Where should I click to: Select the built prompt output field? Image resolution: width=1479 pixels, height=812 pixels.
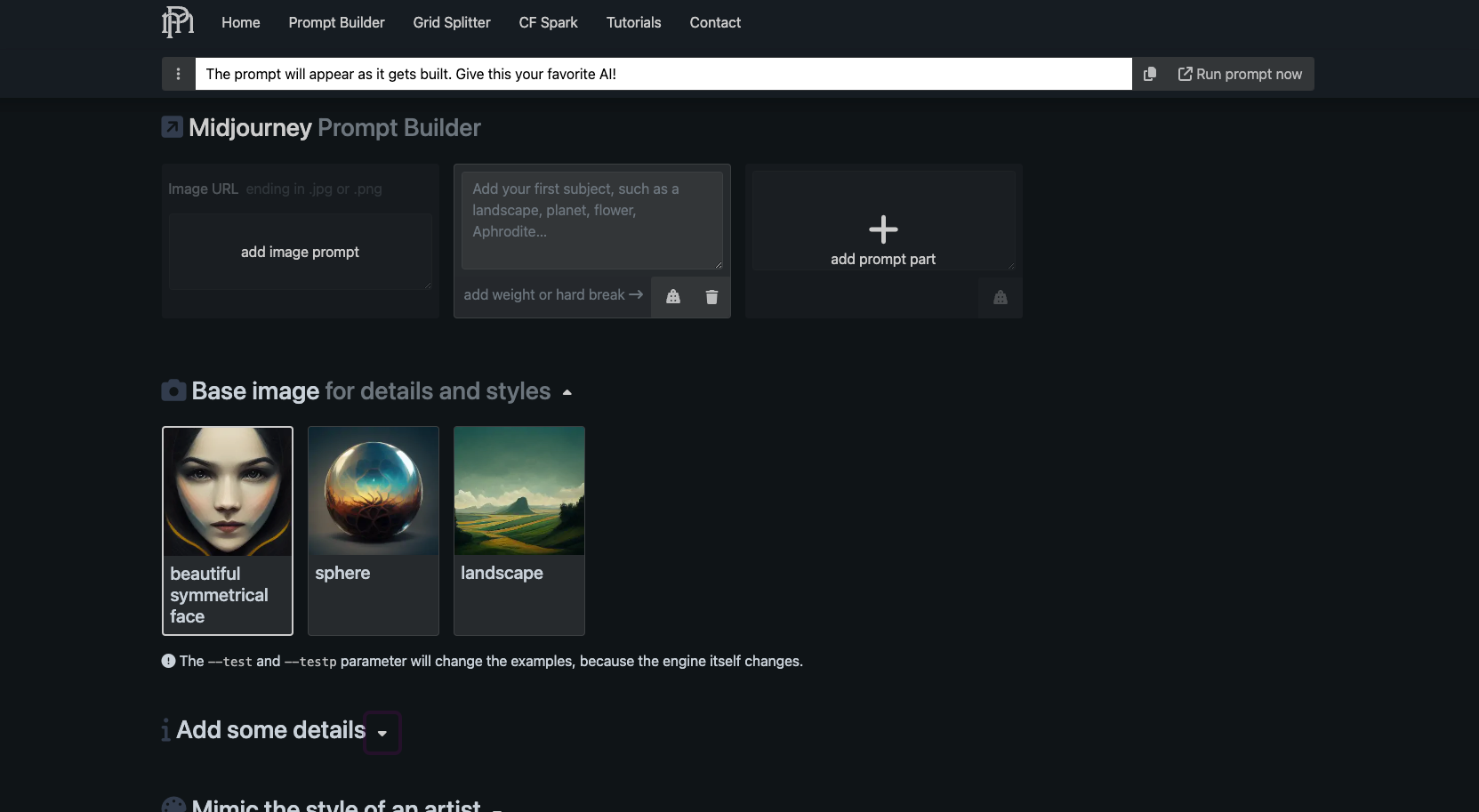click(x=663, y=74)
